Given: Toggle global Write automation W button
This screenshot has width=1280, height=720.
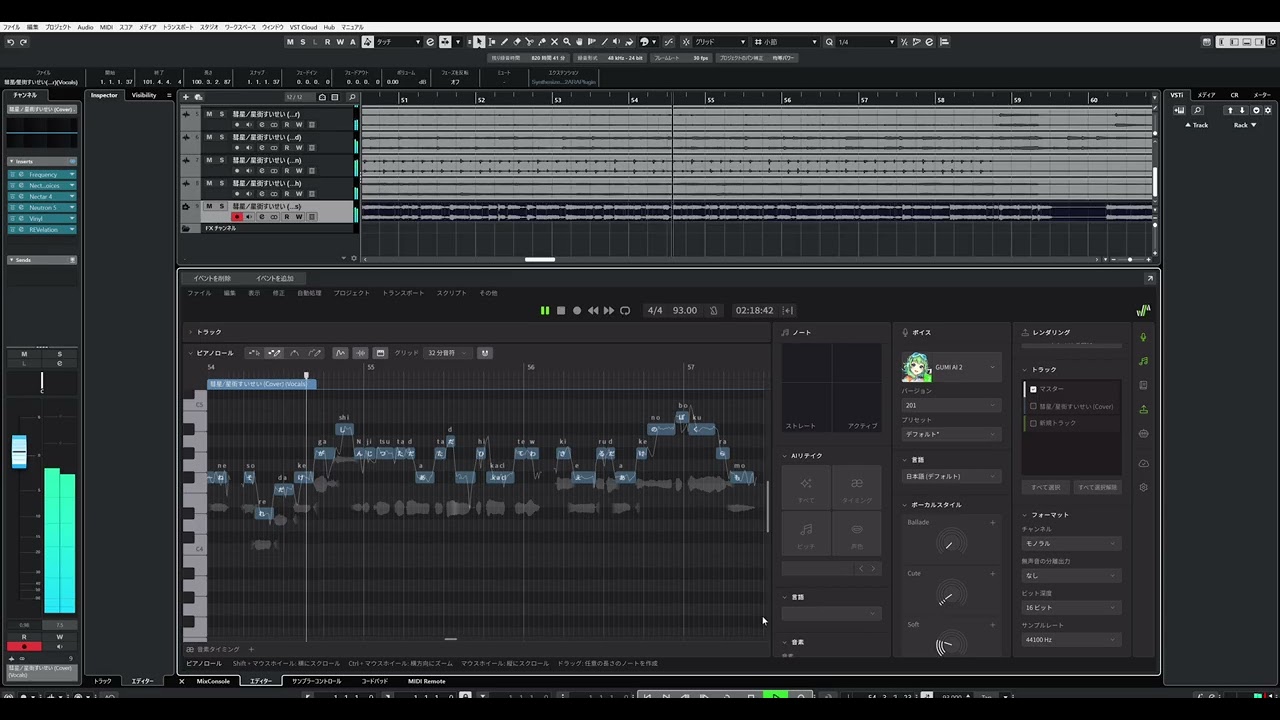Looking at the screenshot, I should 339,42.
